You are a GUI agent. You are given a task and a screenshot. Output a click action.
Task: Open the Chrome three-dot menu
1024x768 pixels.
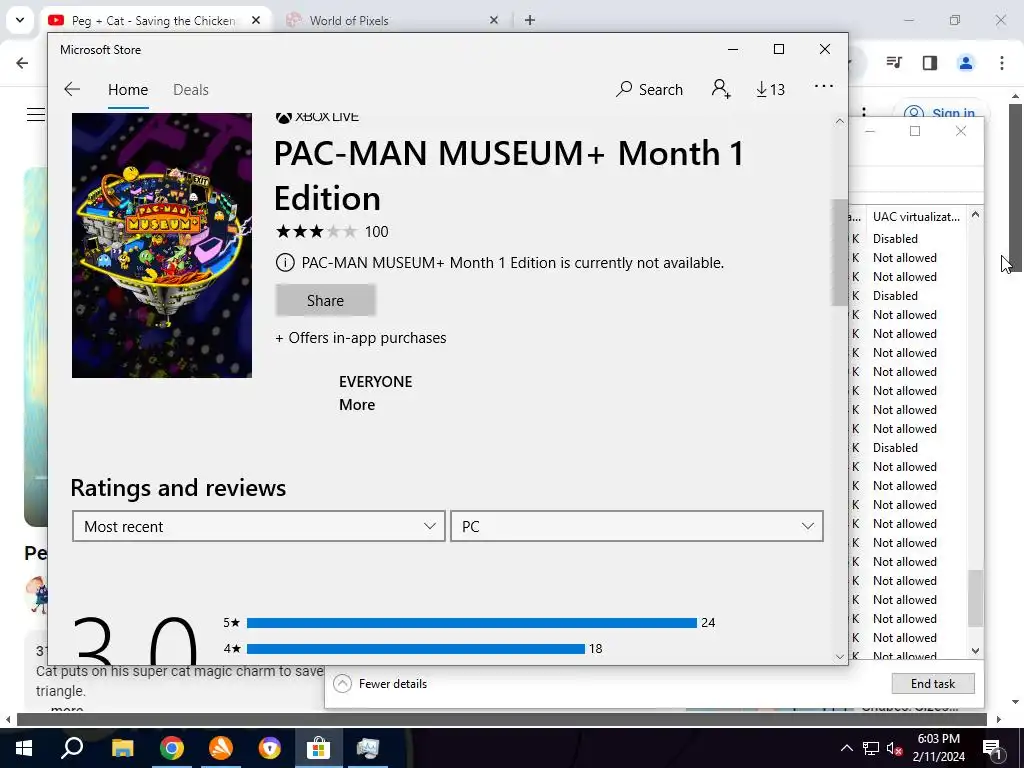tap(1001, 63)
